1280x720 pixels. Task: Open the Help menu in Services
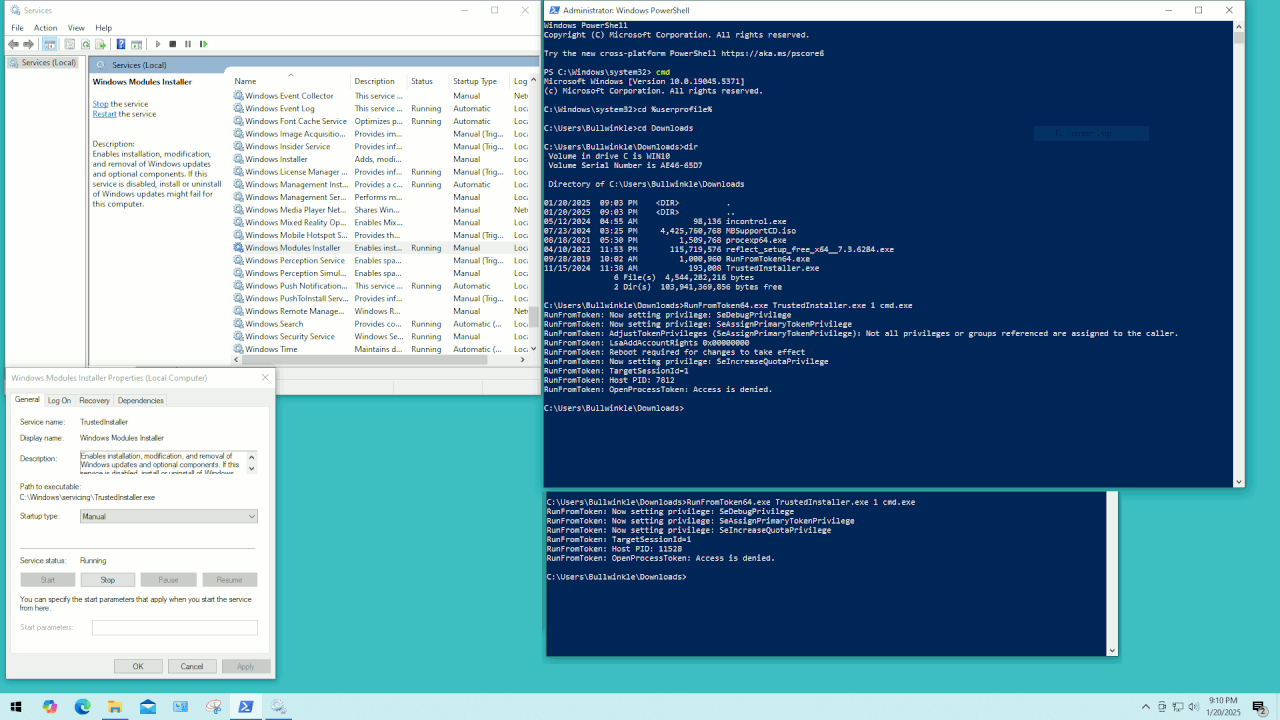point(104,28)
